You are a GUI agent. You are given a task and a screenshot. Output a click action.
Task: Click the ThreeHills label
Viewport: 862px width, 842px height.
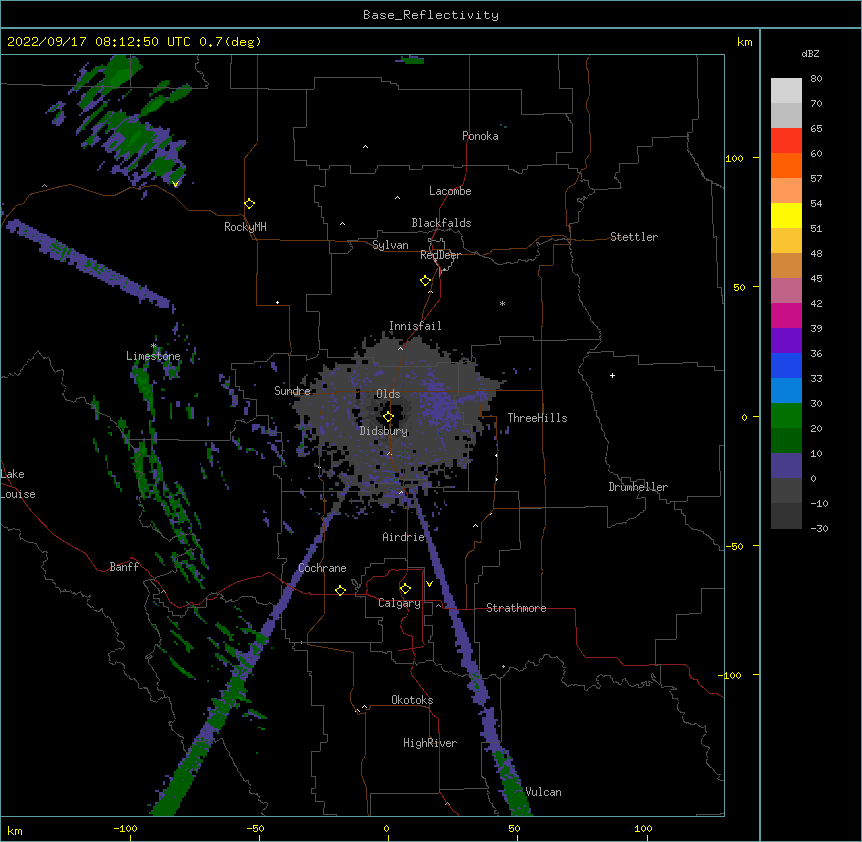tap(537, 418)
